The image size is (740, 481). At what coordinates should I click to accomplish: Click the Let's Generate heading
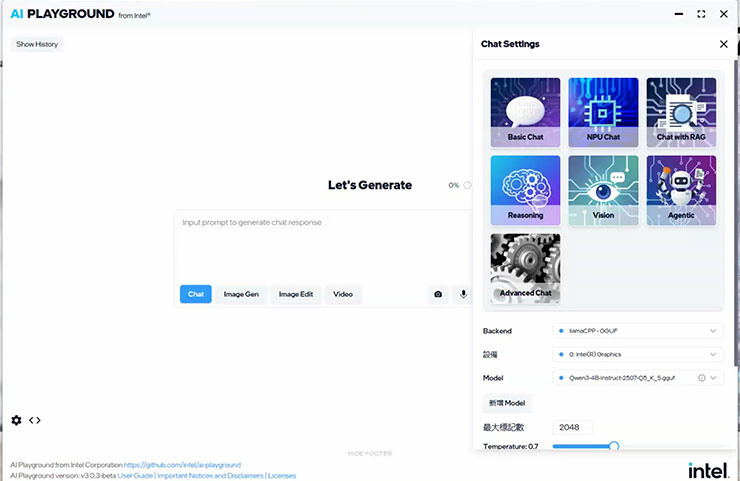[370, 185]
